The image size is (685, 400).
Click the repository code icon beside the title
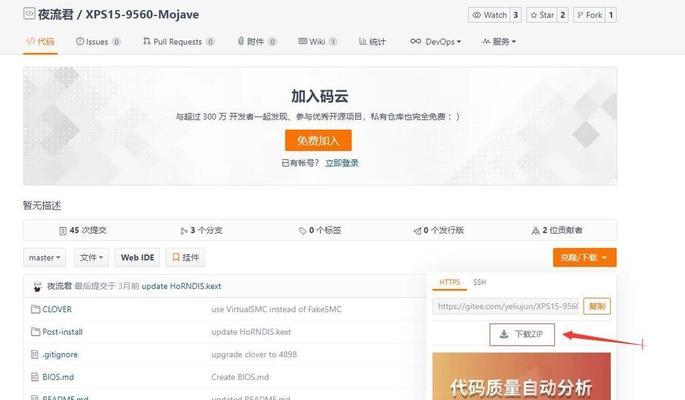click(x=29, y=14)
